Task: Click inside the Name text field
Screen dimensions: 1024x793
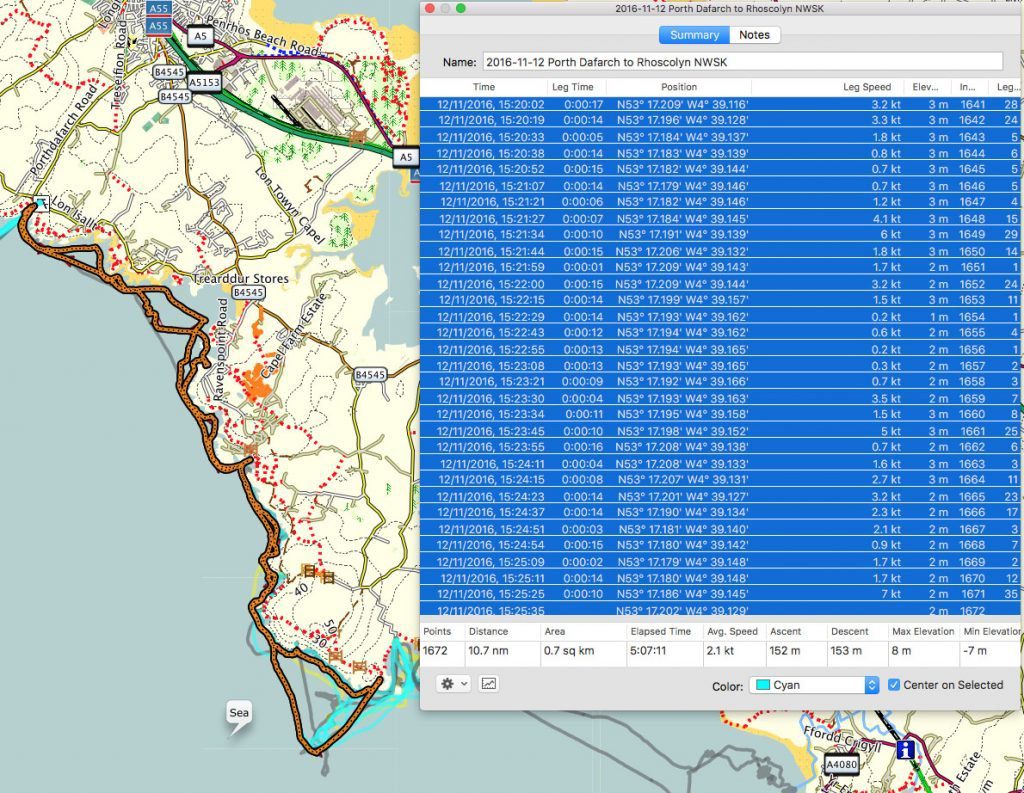Action: click(x=740, y=60)
